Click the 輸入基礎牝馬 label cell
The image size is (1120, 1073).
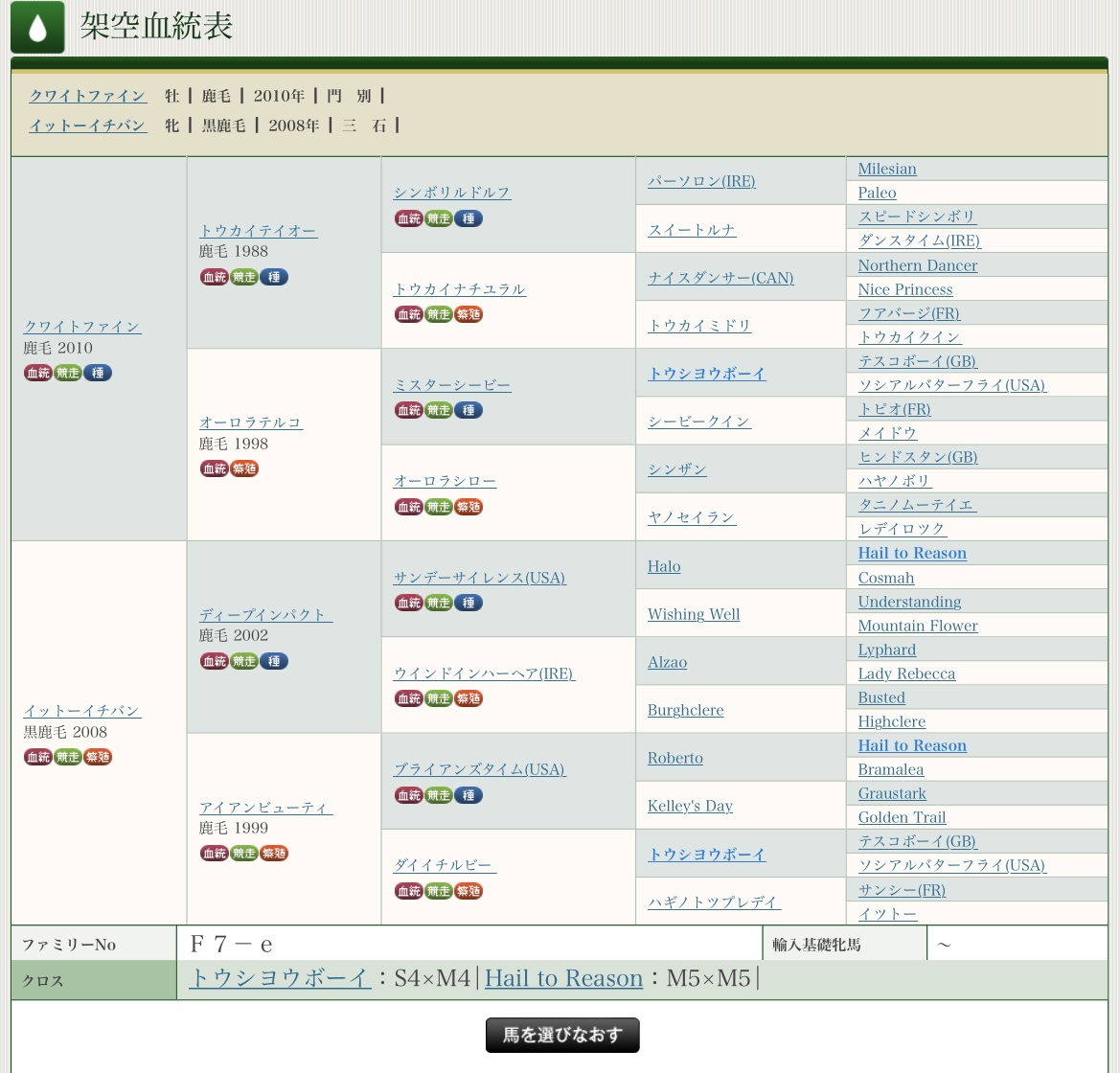click(x=844, y=944)
